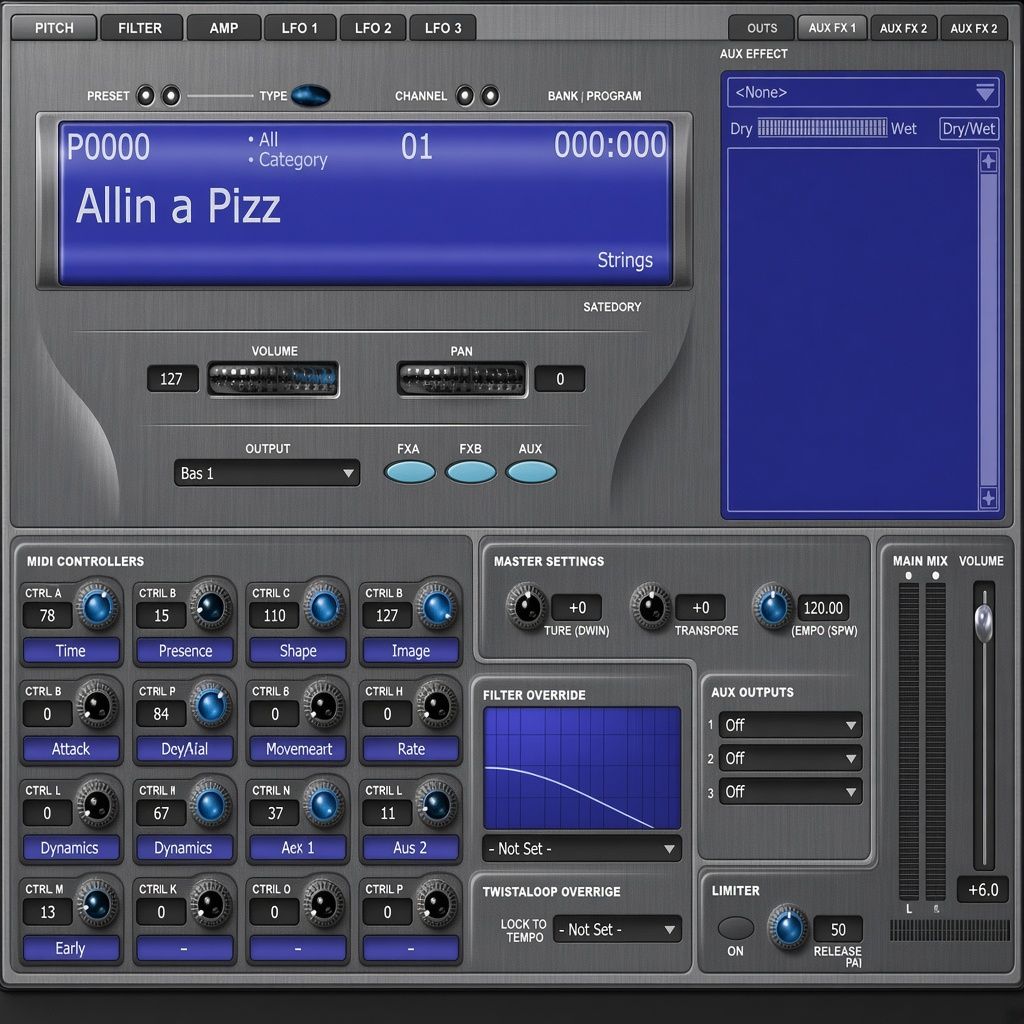
Task: Click the master Transpose knob
Action: point(650,607)
